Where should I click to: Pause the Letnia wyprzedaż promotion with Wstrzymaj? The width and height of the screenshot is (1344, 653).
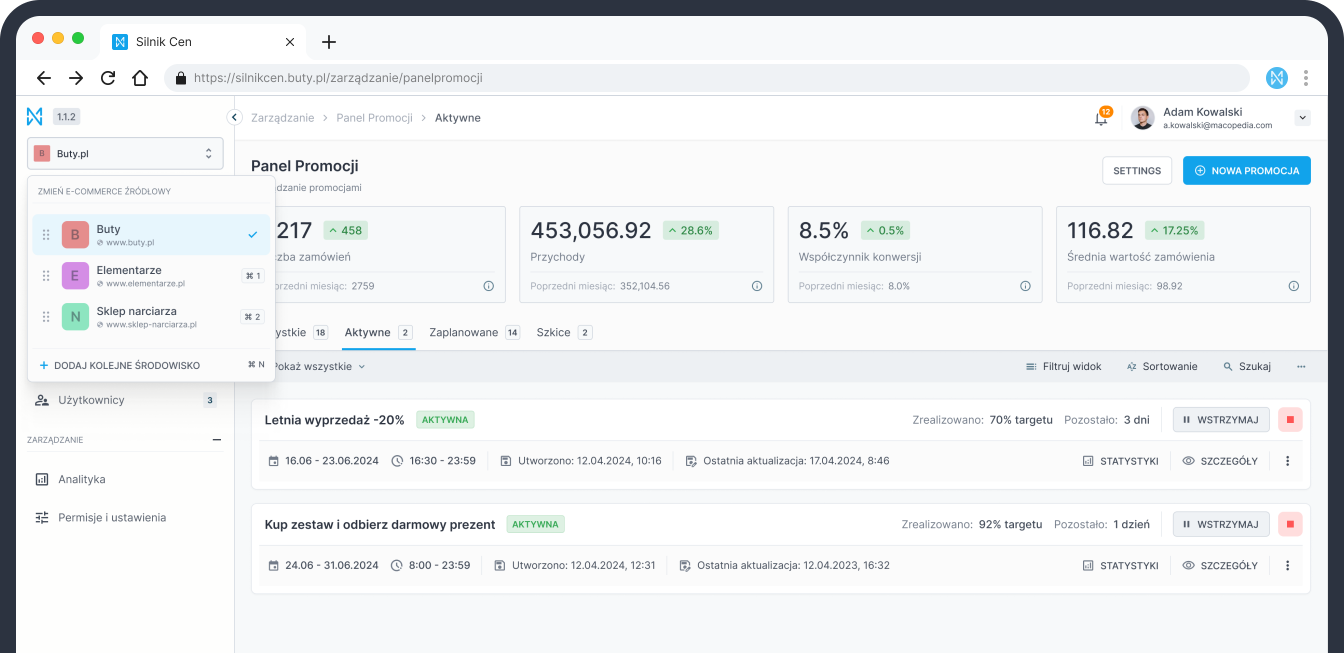coord(1221,420)
